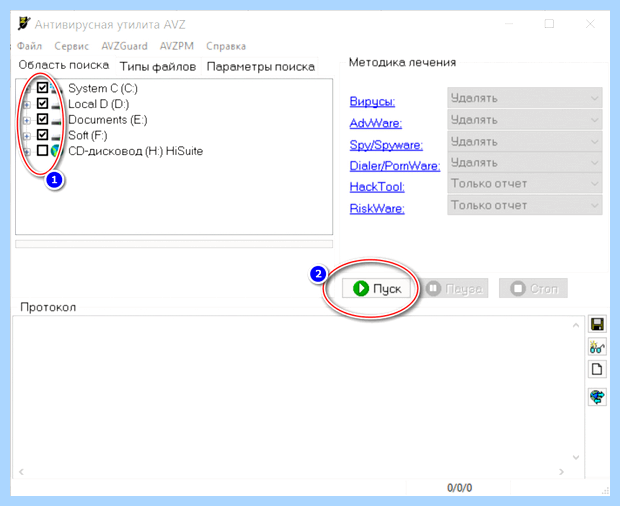Open the Dialer/PornWare action dropdown
This screenshot has height=506, width=620.
(525, 162)
